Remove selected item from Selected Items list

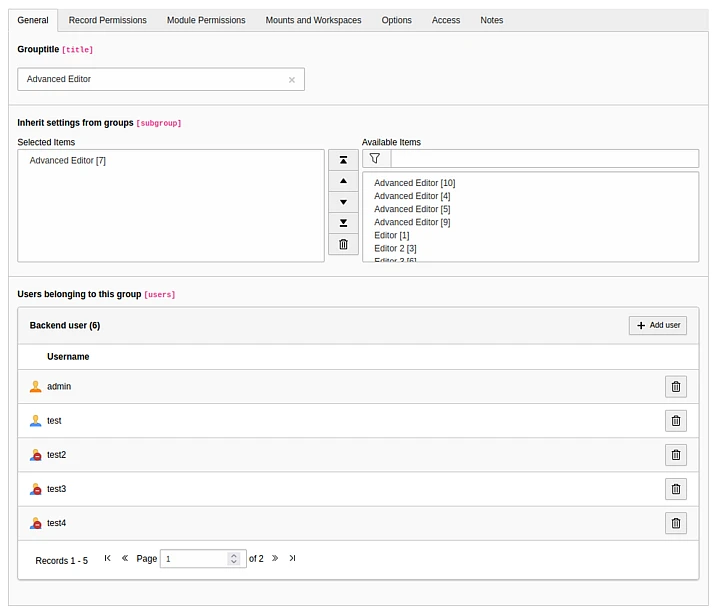(x=343, y=244)
